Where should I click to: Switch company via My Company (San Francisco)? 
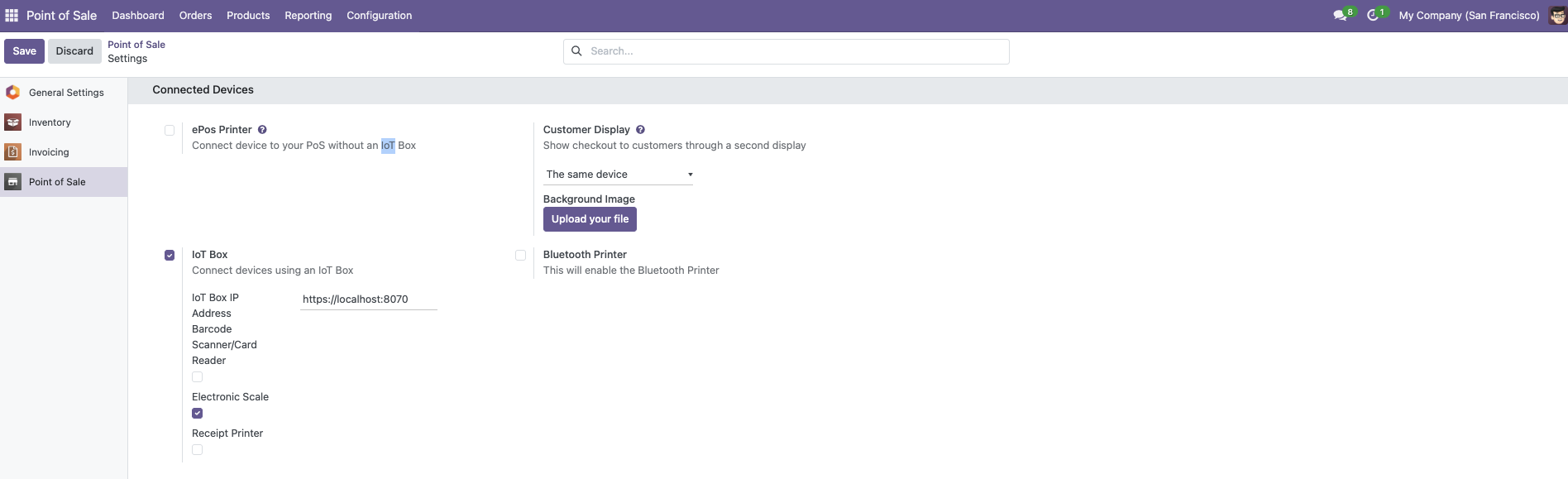pyautogui.click(x=1469, y=16)
